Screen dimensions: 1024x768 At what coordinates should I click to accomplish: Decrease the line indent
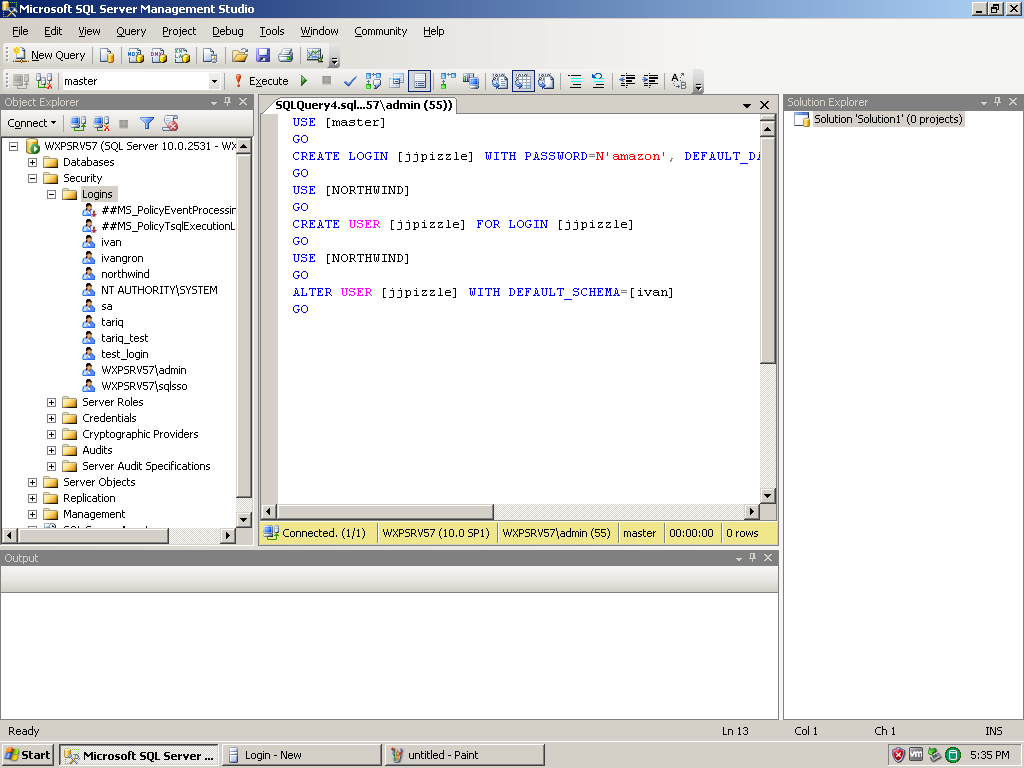point(627,81)
